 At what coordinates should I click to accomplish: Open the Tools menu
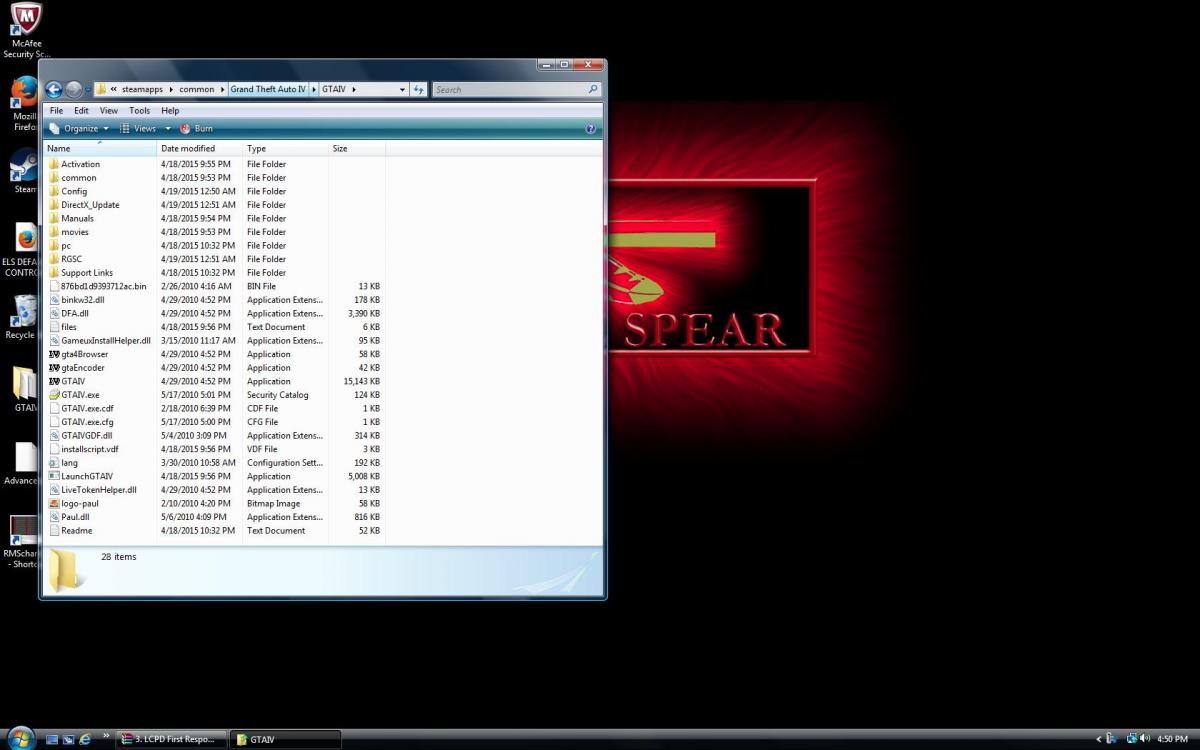point(139,110)
